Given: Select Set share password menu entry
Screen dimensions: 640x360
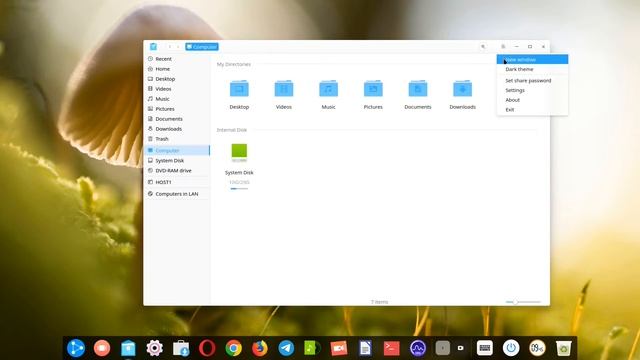Looking at the screenshot, I should [x=532, y=80].
